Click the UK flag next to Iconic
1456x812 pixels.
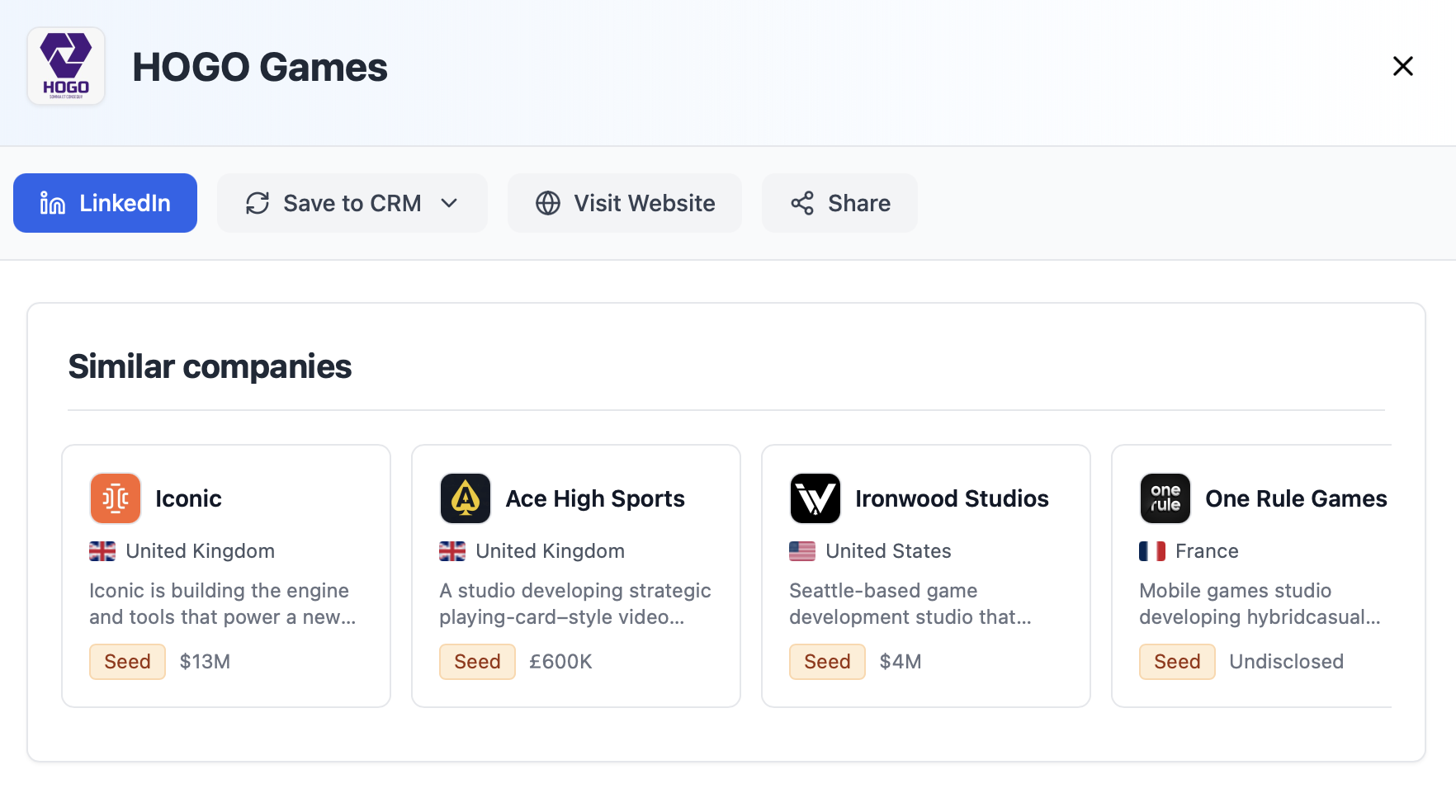(x=102, y=550)
